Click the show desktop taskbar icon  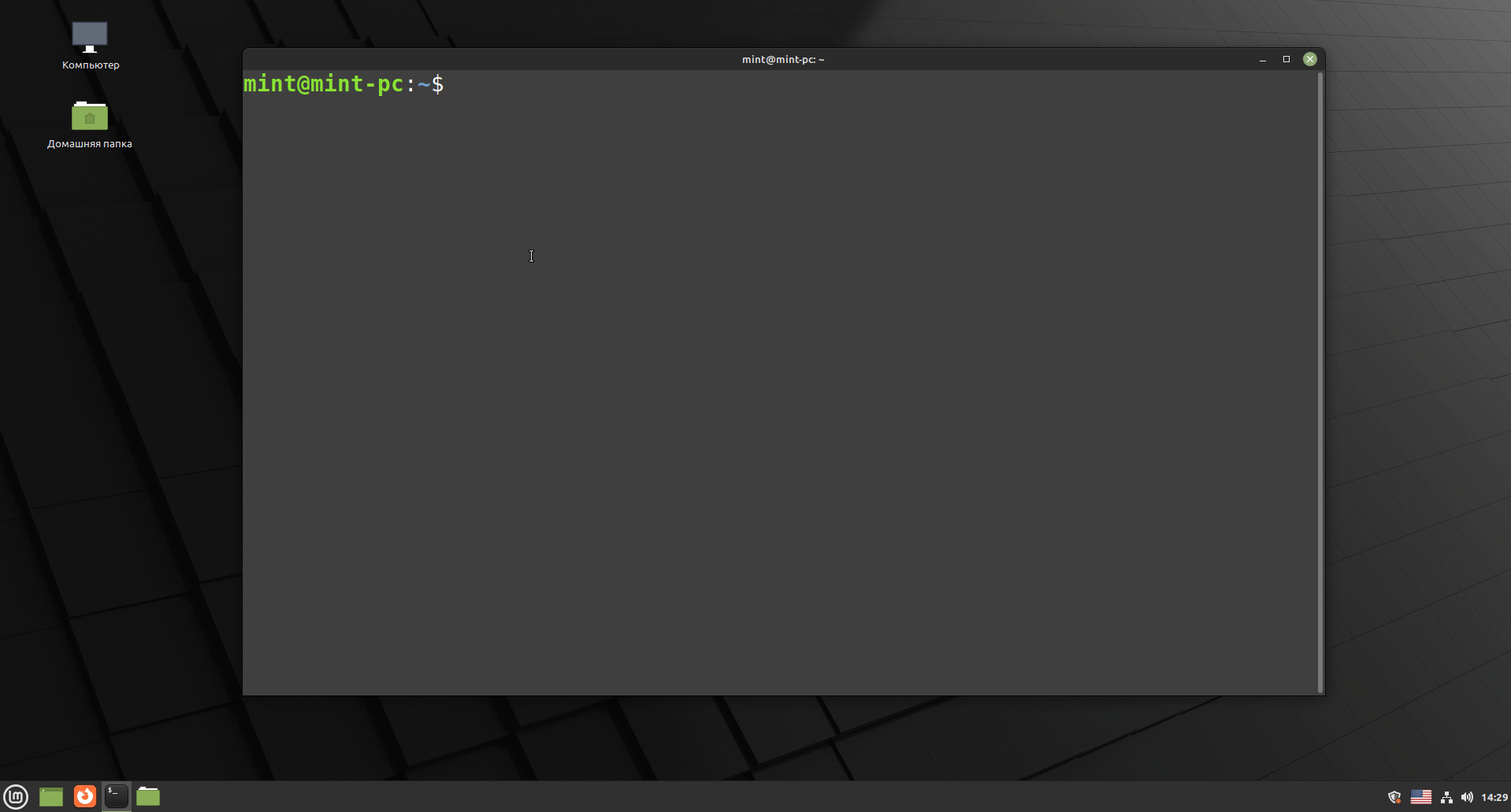51,796
